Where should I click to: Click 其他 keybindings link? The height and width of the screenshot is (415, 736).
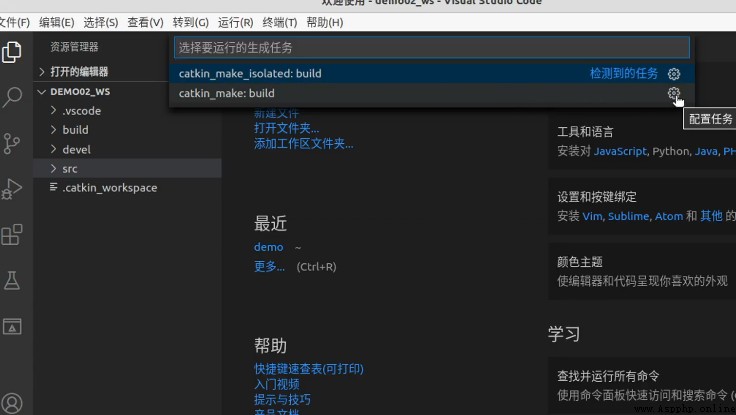click(711, 216)
